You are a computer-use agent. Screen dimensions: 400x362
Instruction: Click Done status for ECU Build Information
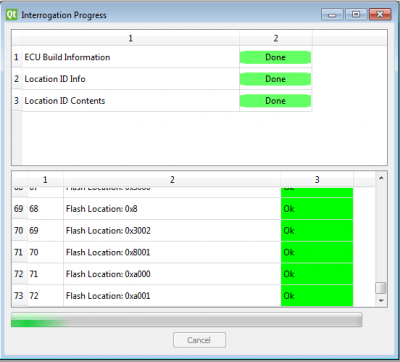(x=275, y=57)
